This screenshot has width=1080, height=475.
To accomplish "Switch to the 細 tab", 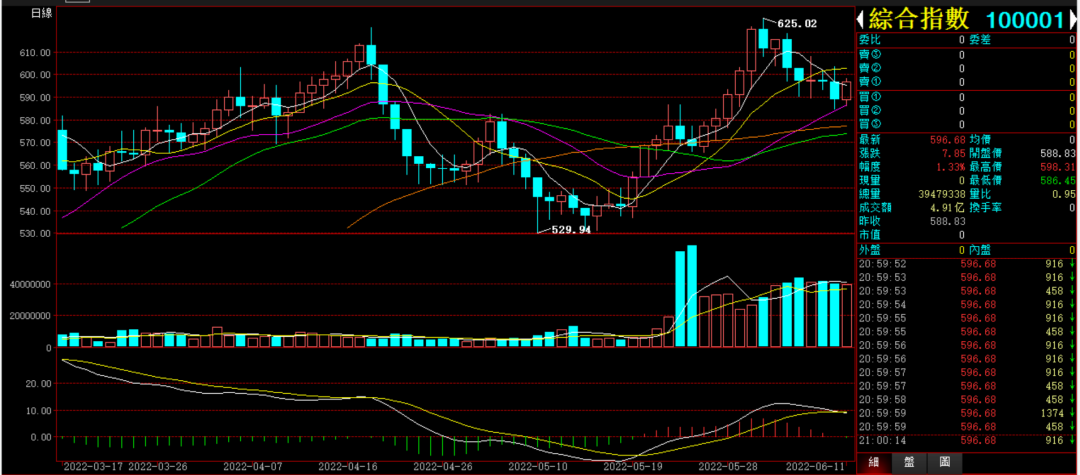I will (x=874, y=462).
